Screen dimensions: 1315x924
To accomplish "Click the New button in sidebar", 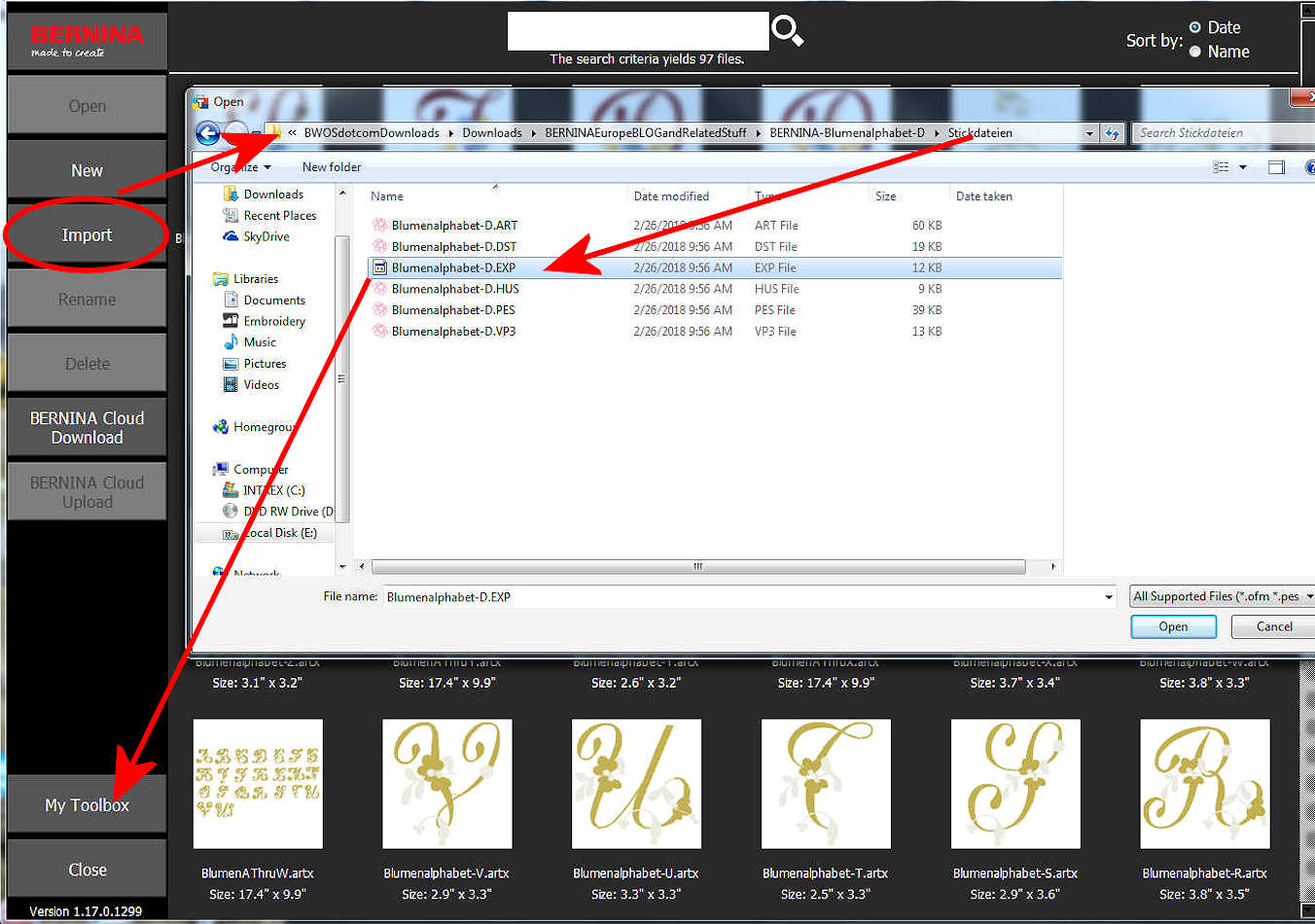I will [87, 169].
